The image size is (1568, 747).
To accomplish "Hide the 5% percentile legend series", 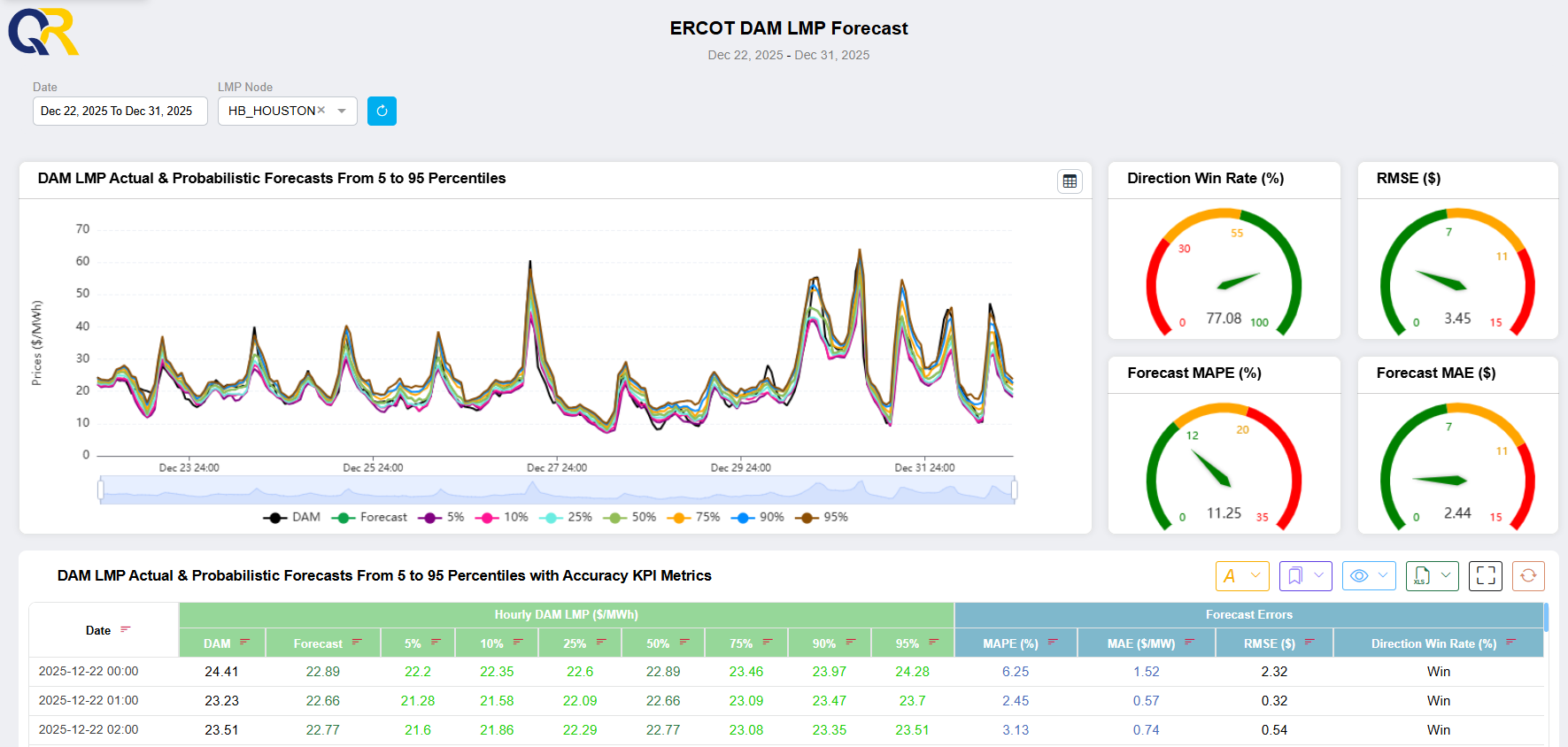I will [x=441, y=517].
